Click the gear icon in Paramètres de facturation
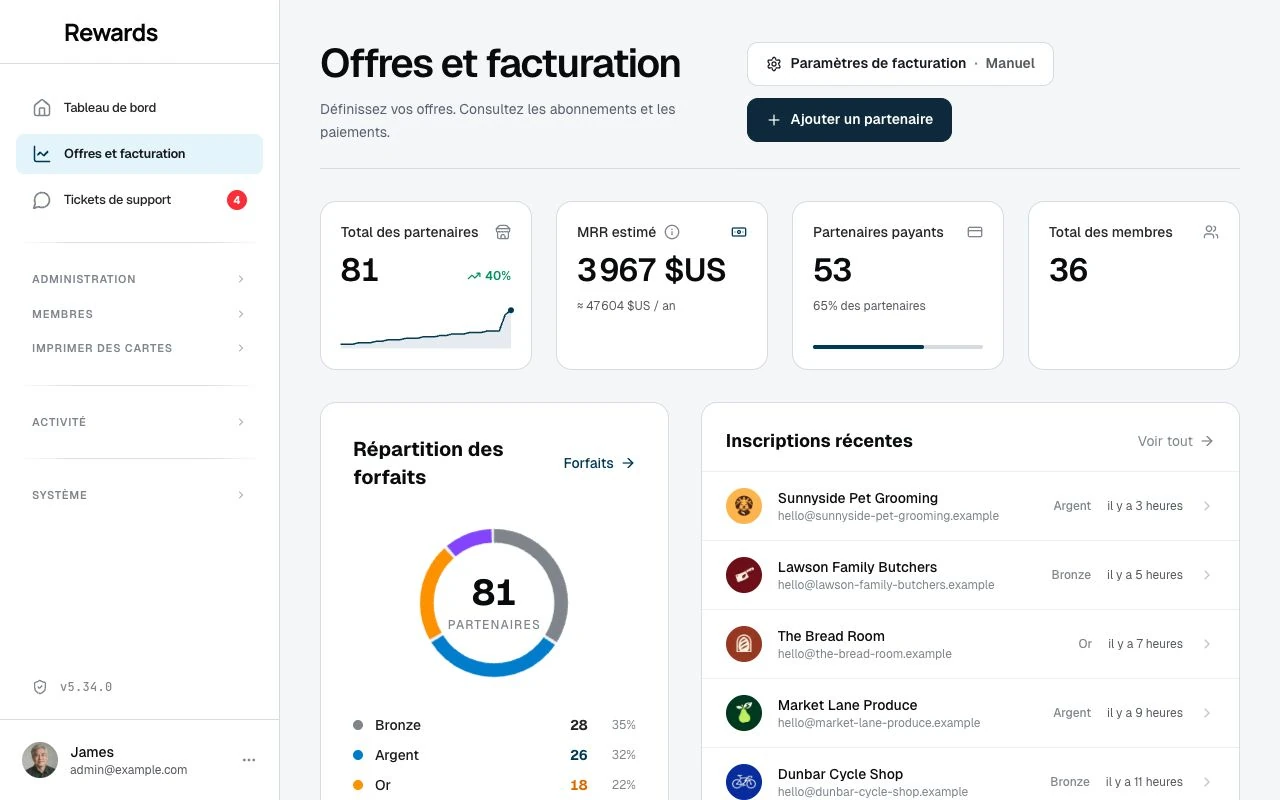 [773, 64]
